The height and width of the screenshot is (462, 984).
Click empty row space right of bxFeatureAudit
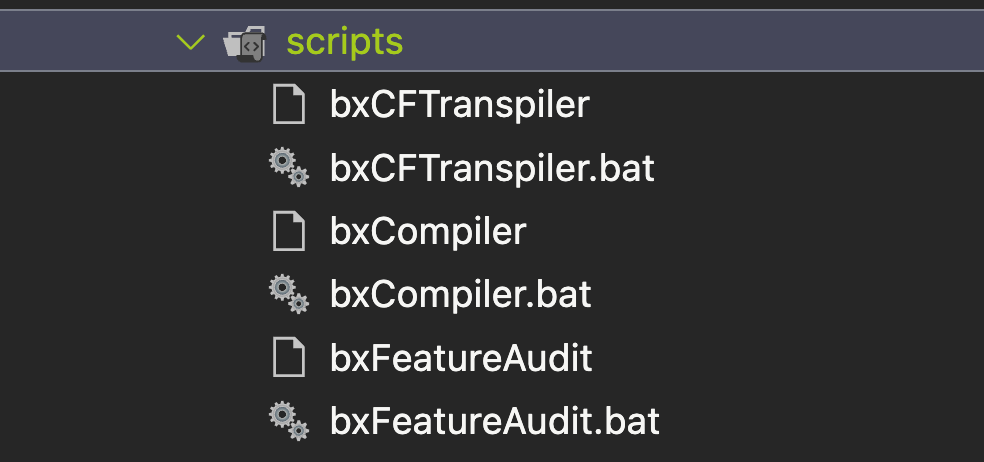(x=780, y=357)
